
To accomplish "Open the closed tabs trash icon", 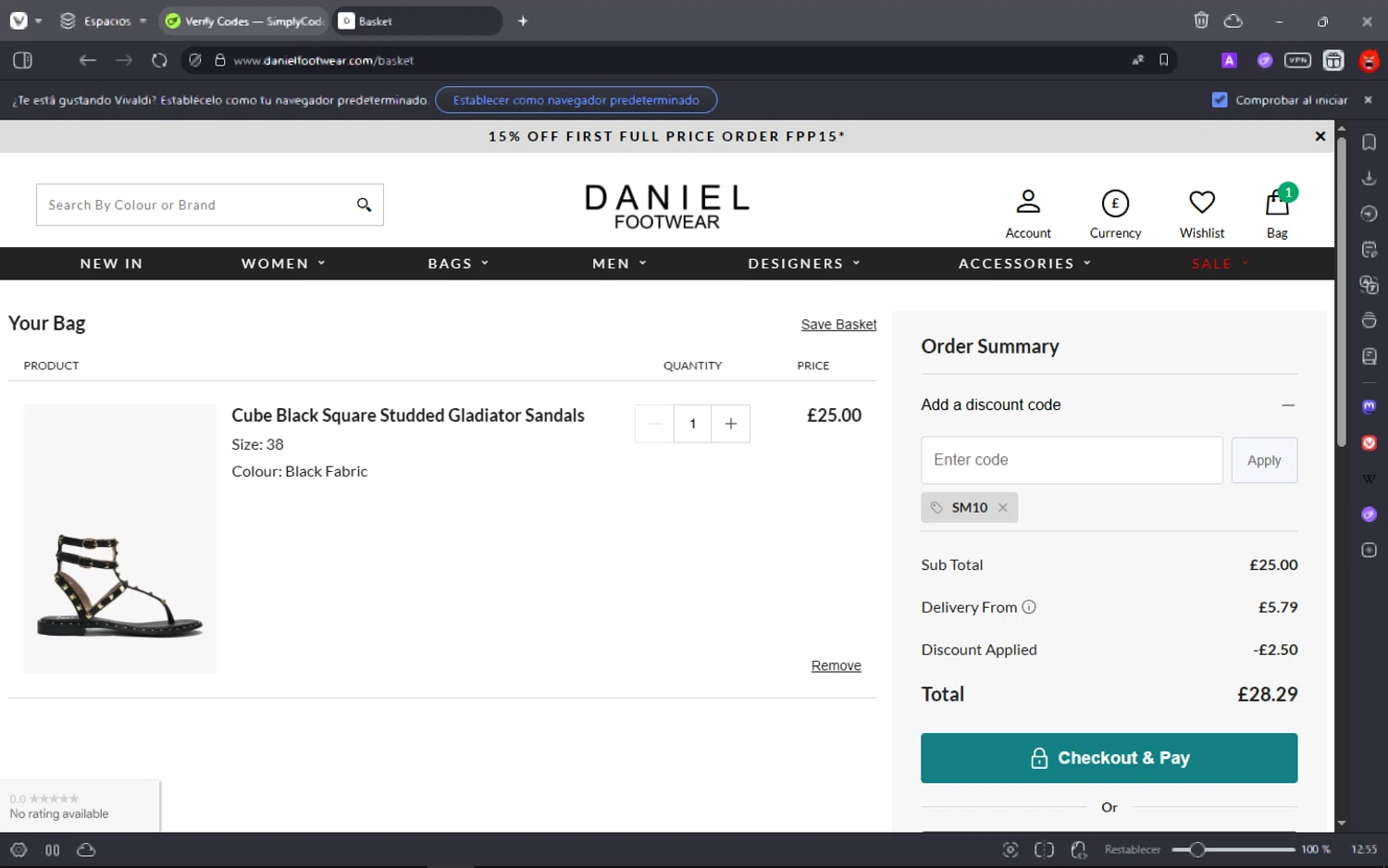I will click(x=1201, y=20).
